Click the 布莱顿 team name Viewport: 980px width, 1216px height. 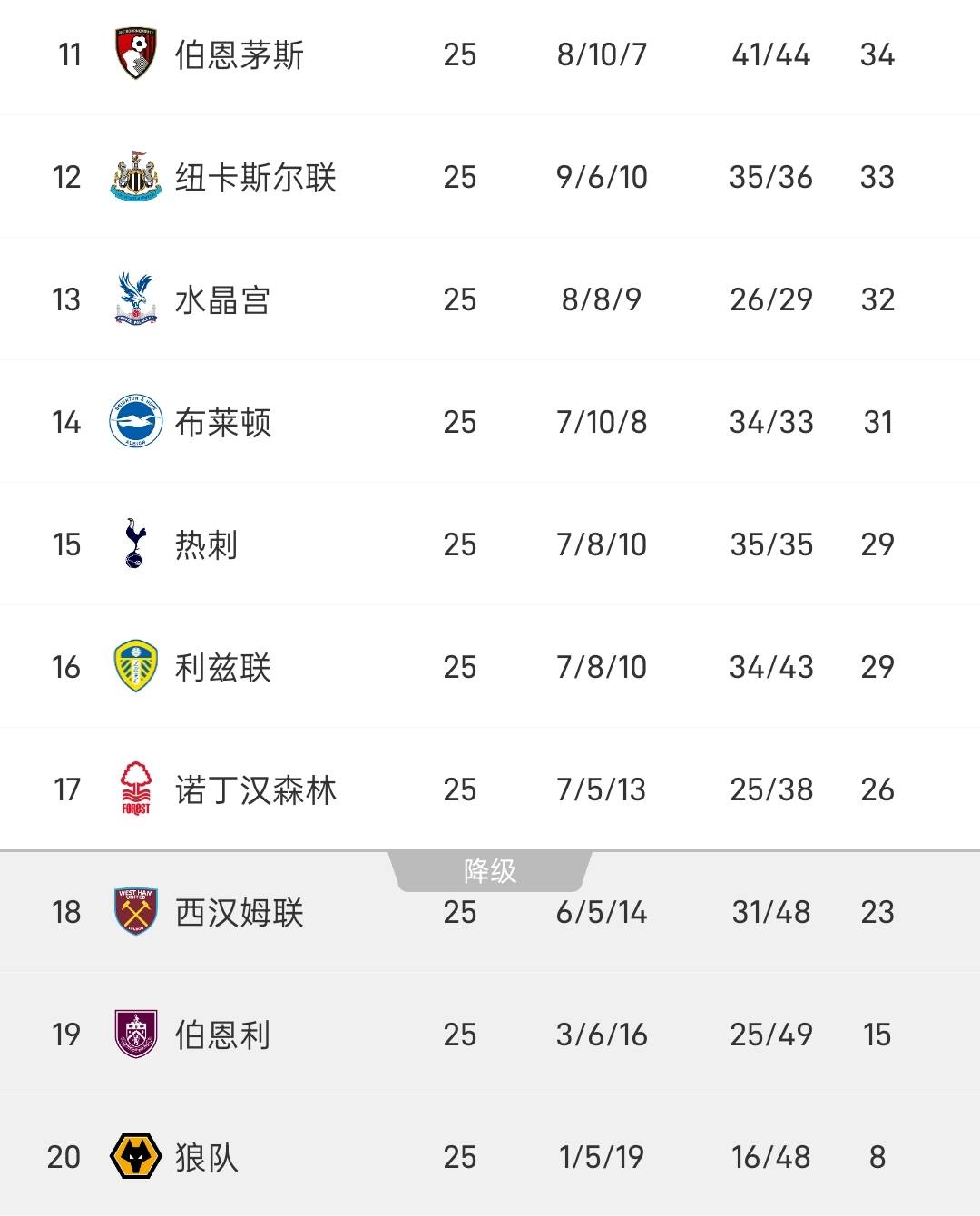click(222, 423)
